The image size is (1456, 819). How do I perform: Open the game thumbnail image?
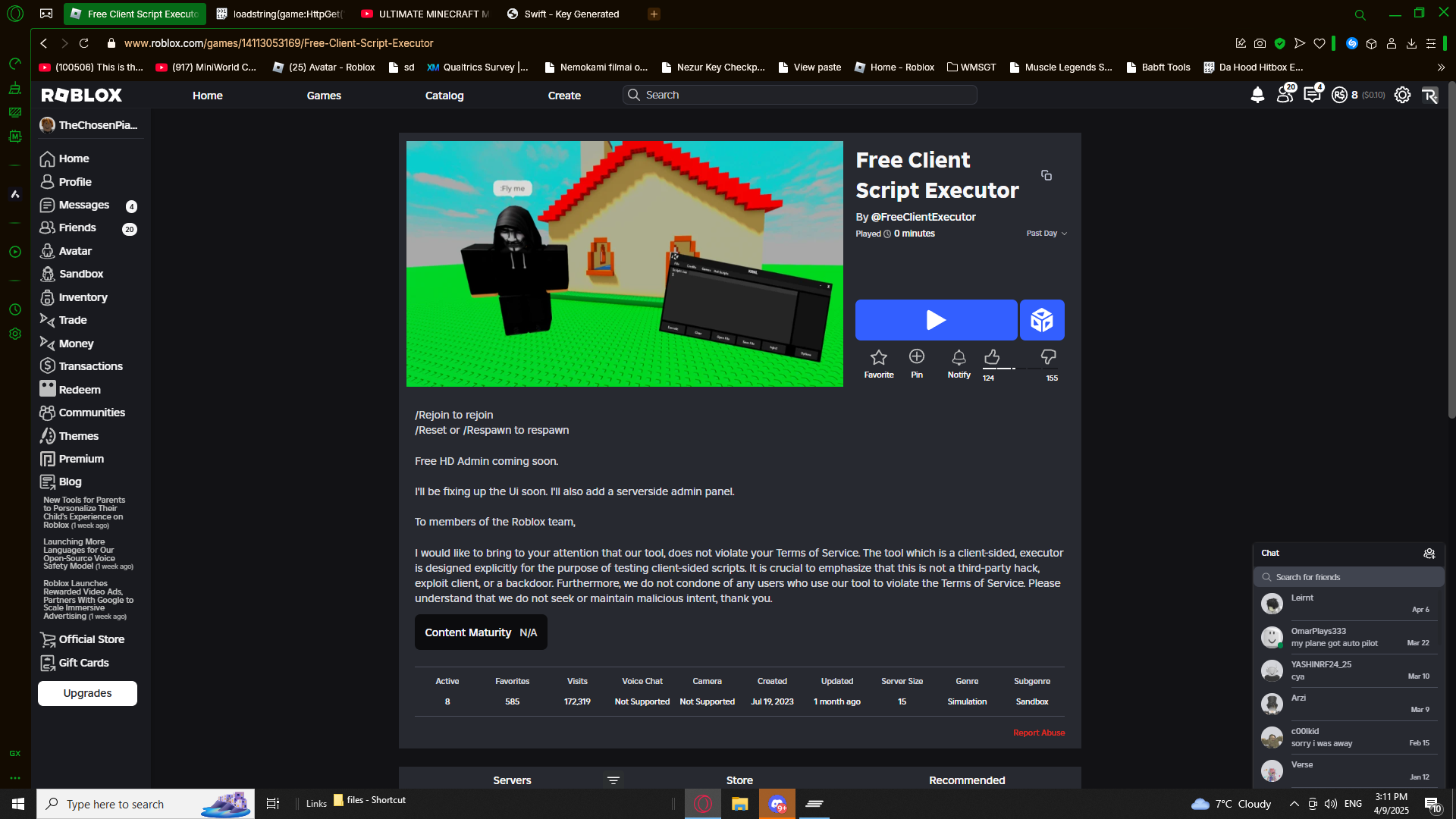(624, 264)
